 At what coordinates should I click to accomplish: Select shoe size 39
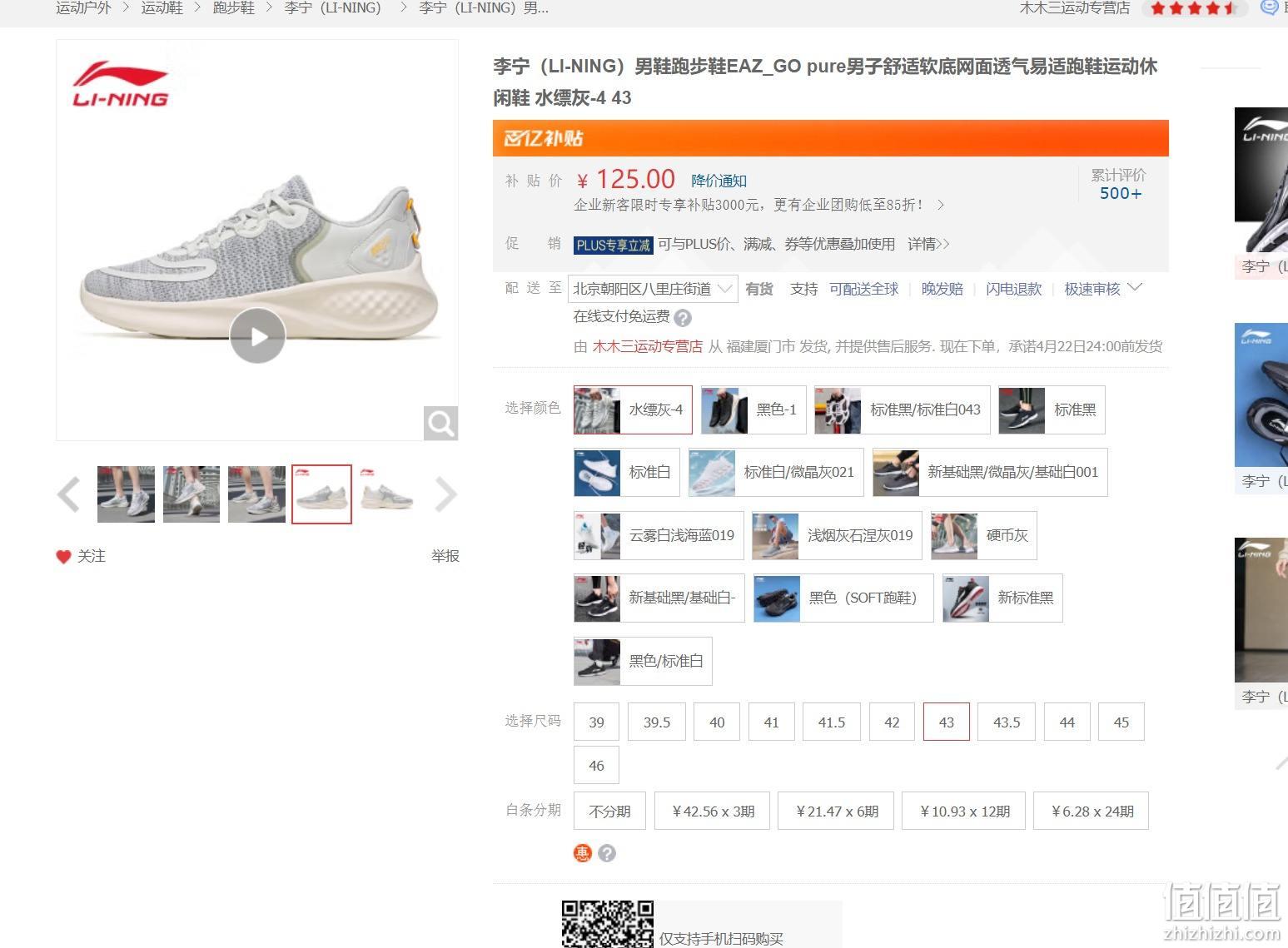(596, 722)
